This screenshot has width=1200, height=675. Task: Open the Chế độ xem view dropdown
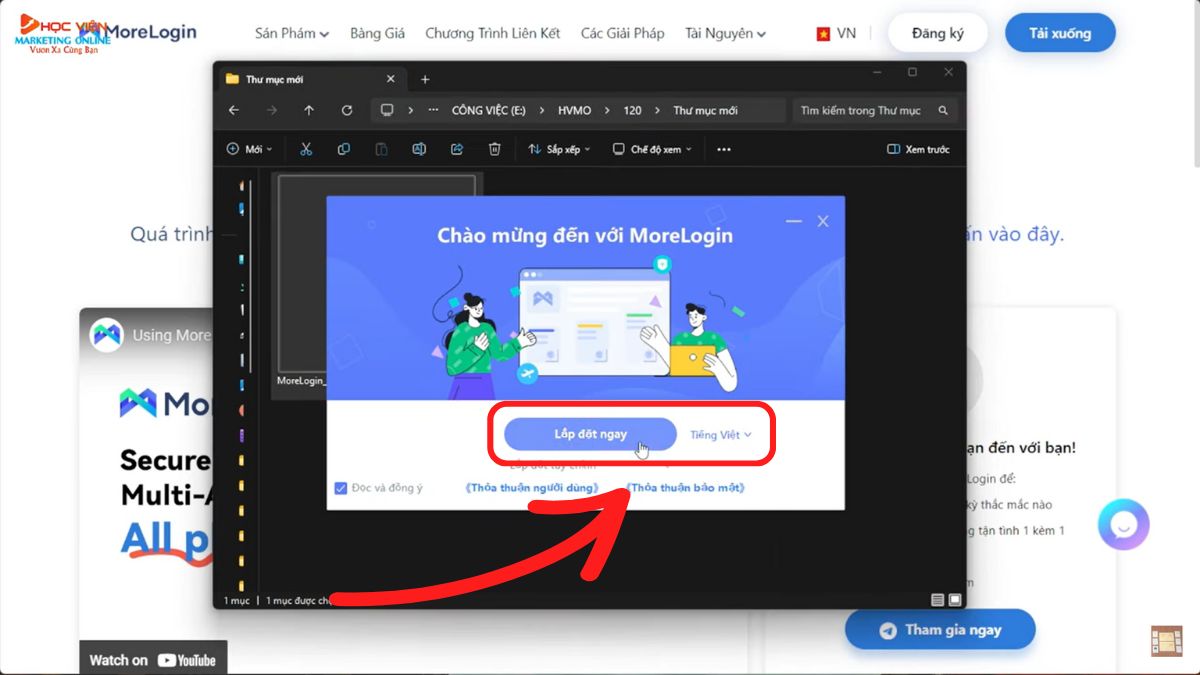tap(650, 149)
